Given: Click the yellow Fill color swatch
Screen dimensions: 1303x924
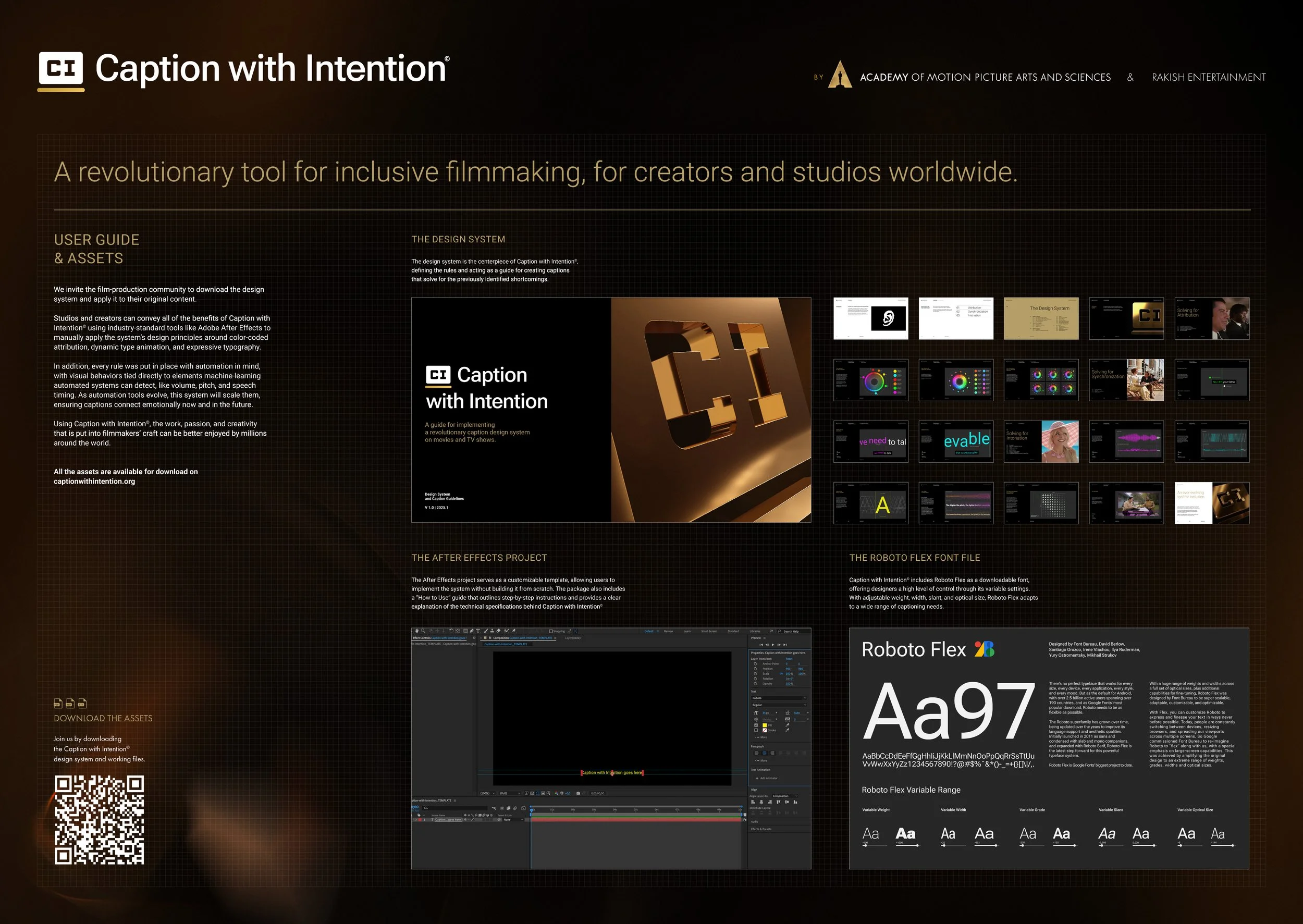Looking at the screenshot, I should click(x=765, y=725).
